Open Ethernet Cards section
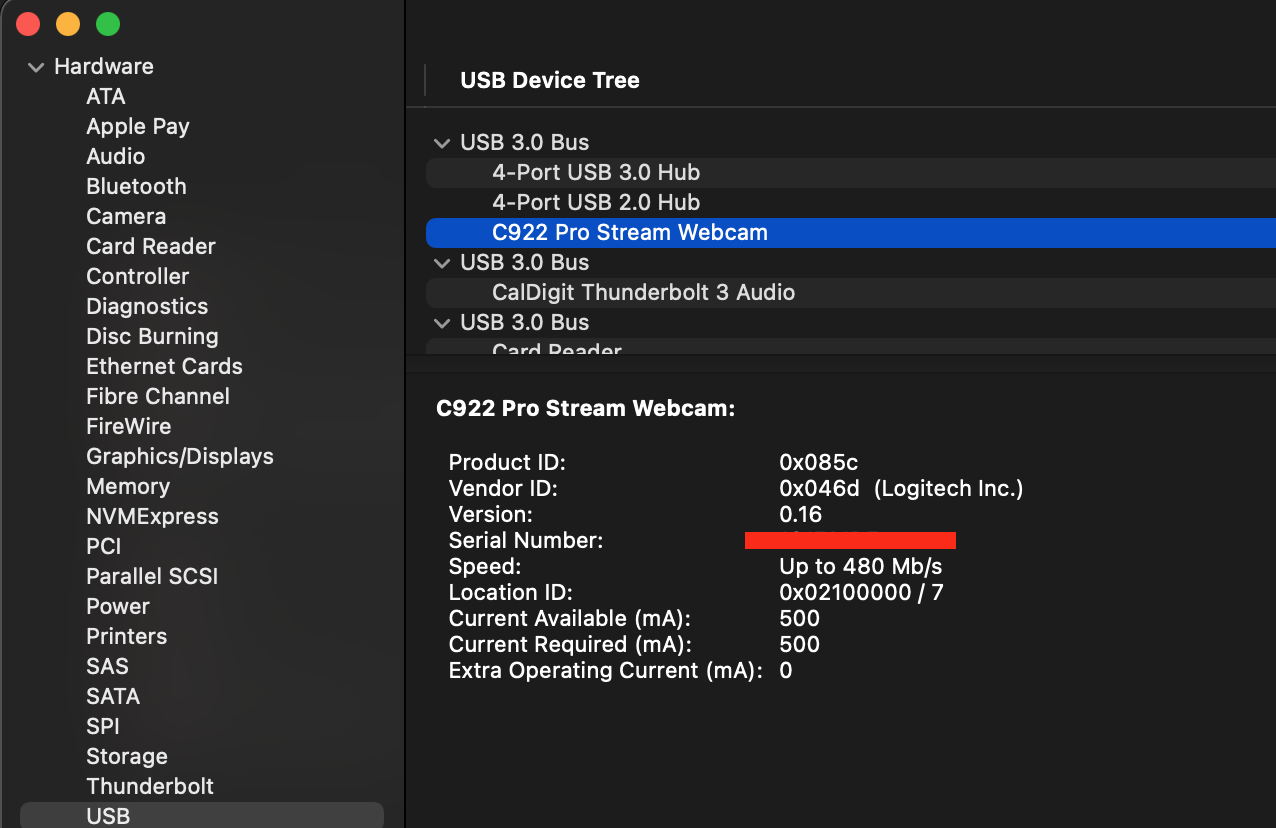This screenshot has width=1276, height=828. coord(164,366)
